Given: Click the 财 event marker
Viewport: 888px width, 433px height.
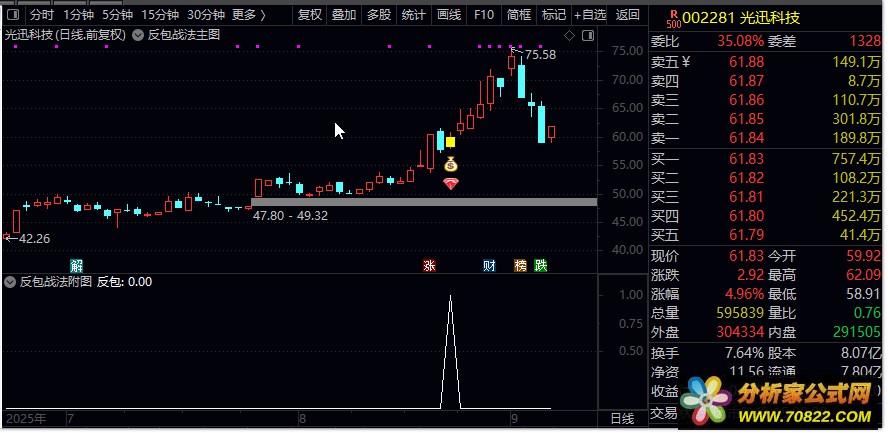Looking at the screenshot, I should click(489, 265).
